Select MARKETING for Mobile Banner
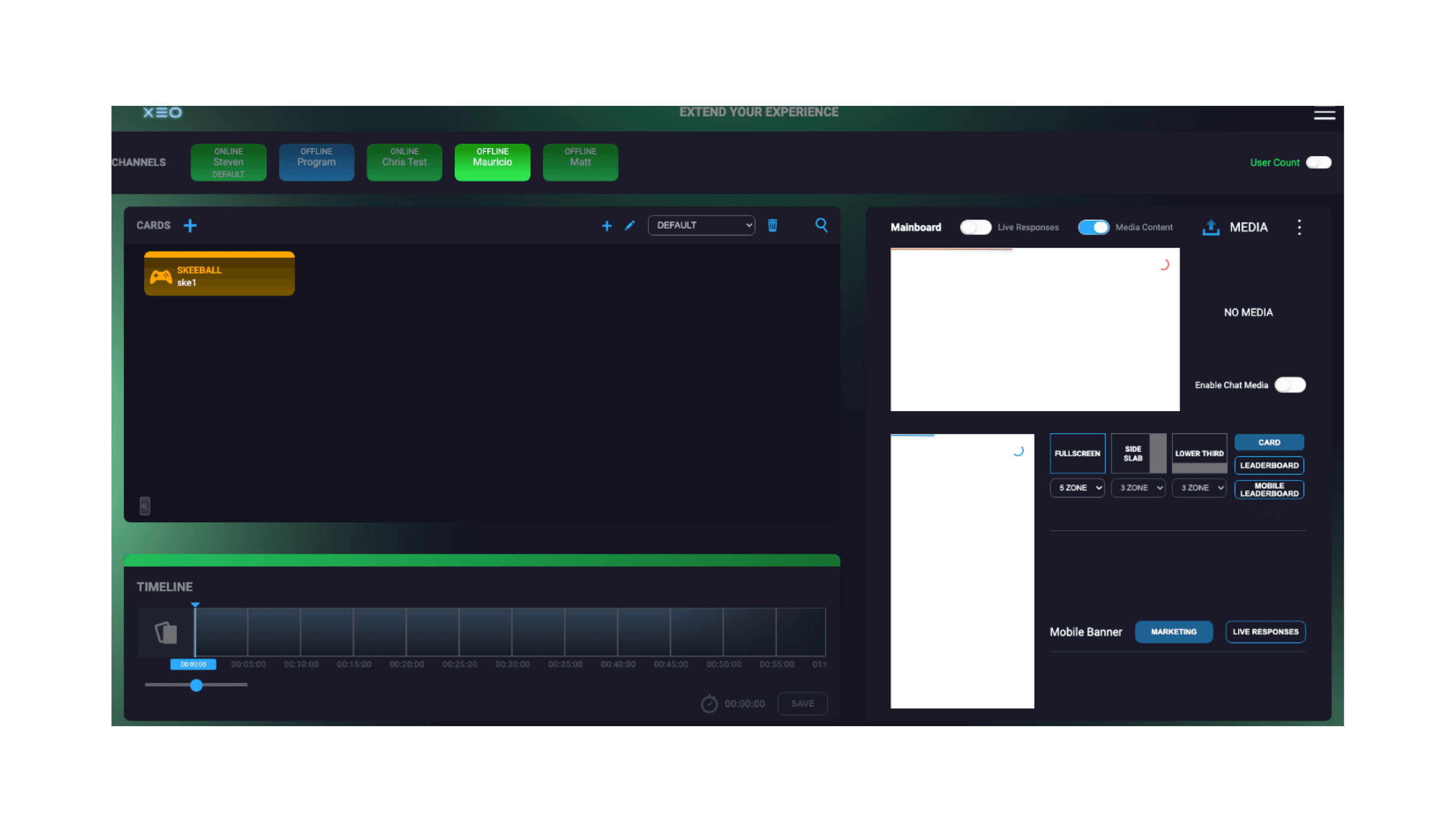This screenshot has width=1456, height=832. pos(1173,632)
